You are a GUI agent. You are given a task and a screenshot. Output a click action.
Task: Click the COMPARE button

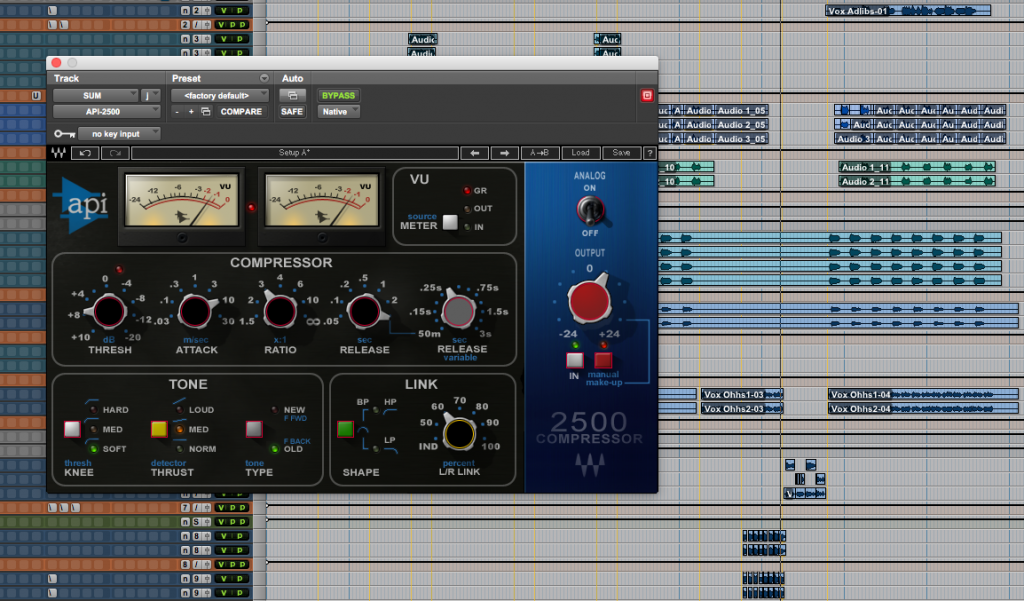pos(240,111)
